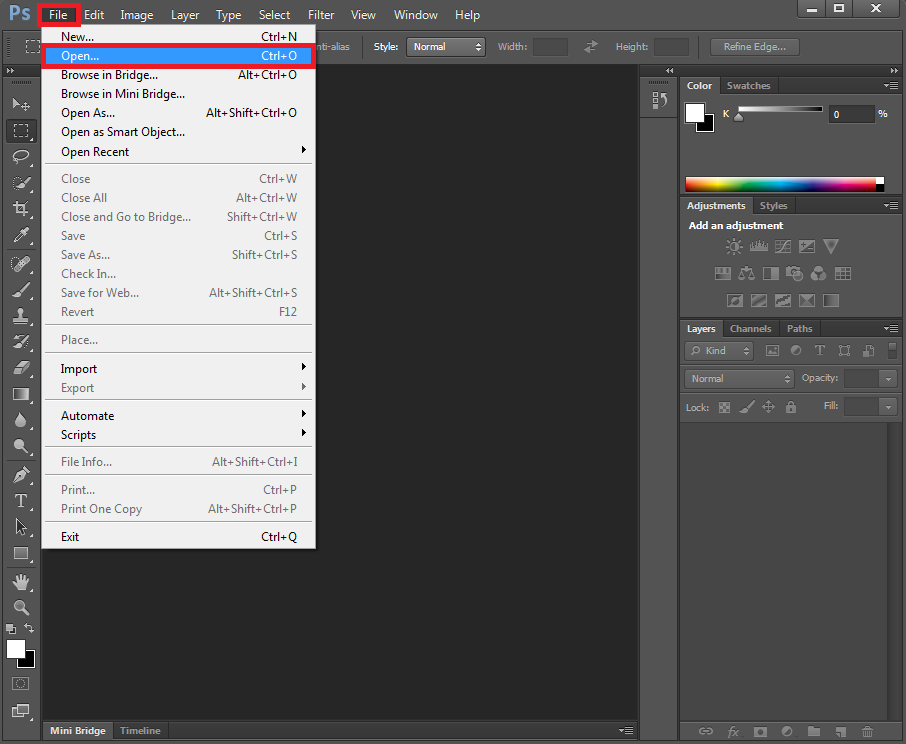The width and height of the screenshot is (906, 744).
Task: Add a Curves adjustment
Action: click(x=783, y=246)
